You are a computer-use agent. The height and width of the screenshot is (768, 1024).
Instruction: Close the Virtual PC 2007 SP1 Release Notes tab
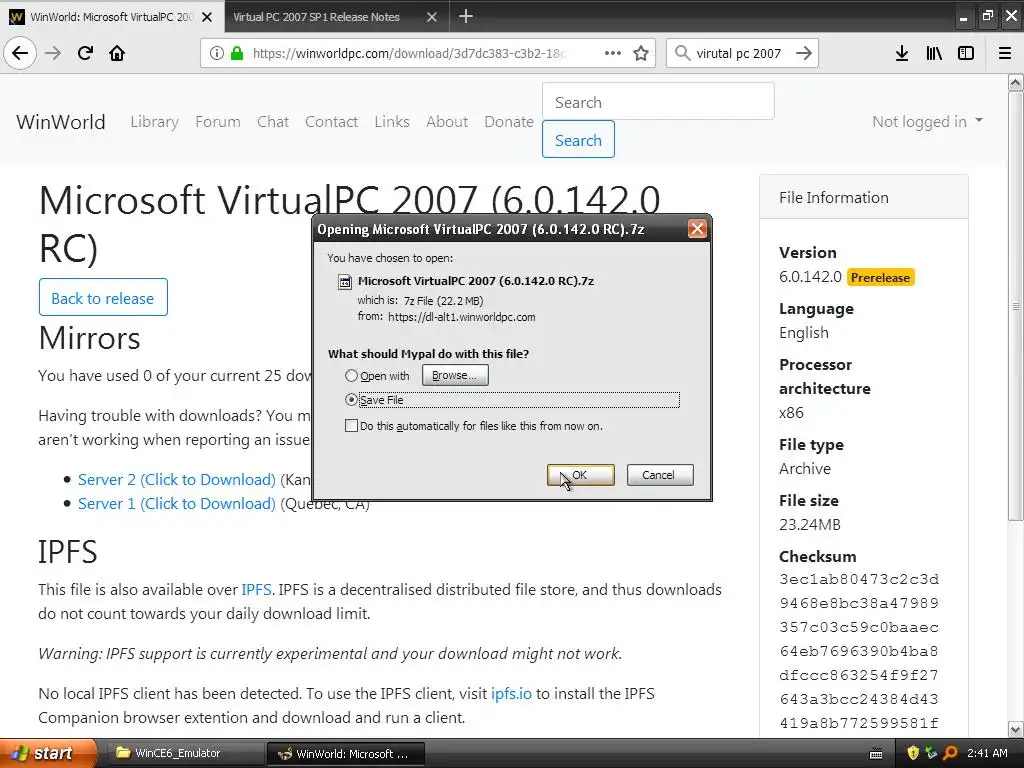[x=432, y=17]
